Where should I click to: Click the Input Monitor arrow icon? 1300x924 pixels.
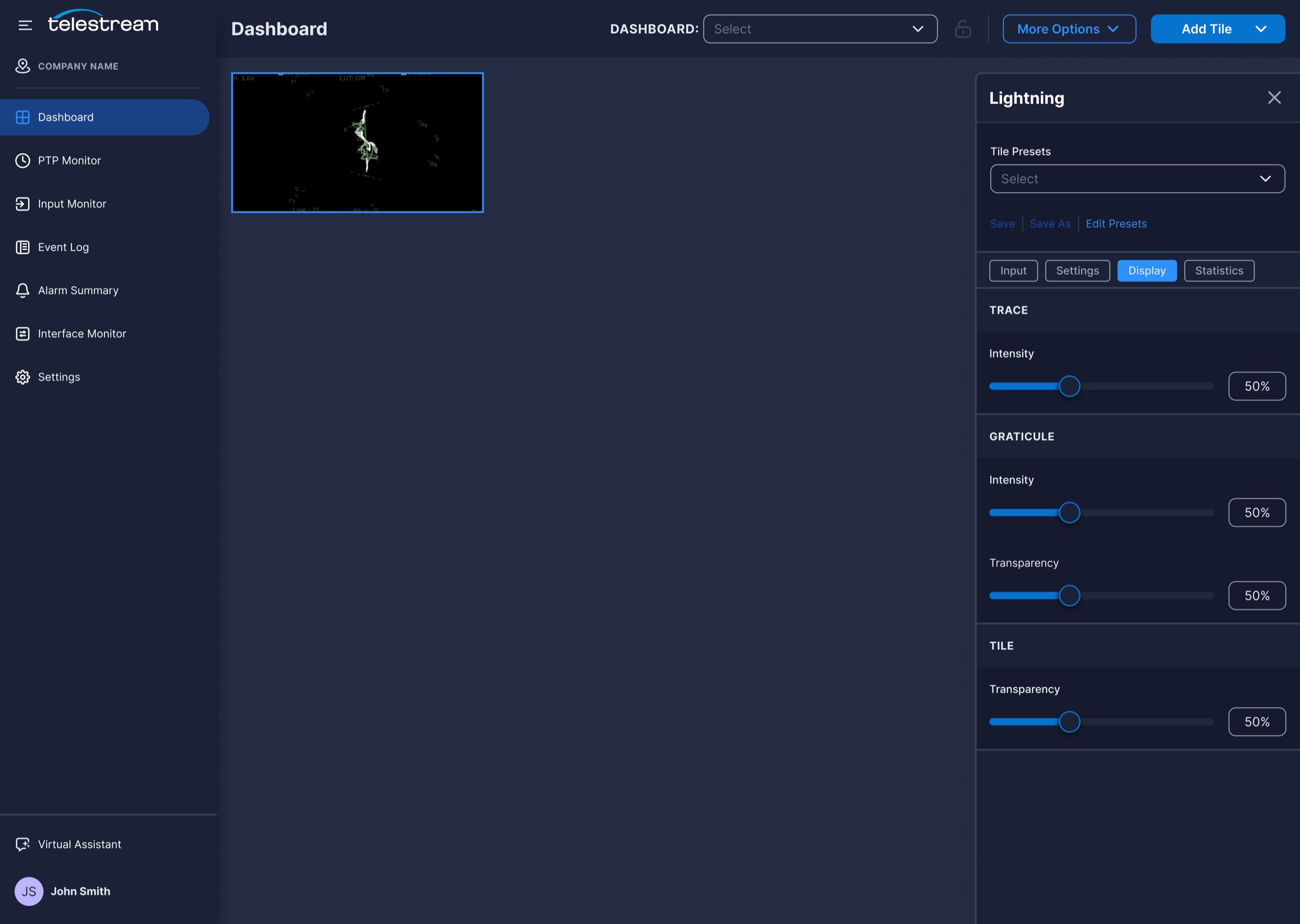[x=22, y=204]
